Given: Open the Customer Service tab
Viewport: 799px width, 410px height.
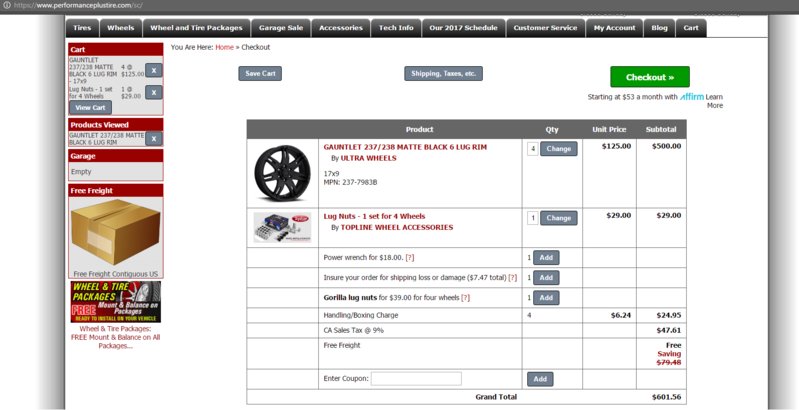Looking at the screenshot, I should point(545,28).
